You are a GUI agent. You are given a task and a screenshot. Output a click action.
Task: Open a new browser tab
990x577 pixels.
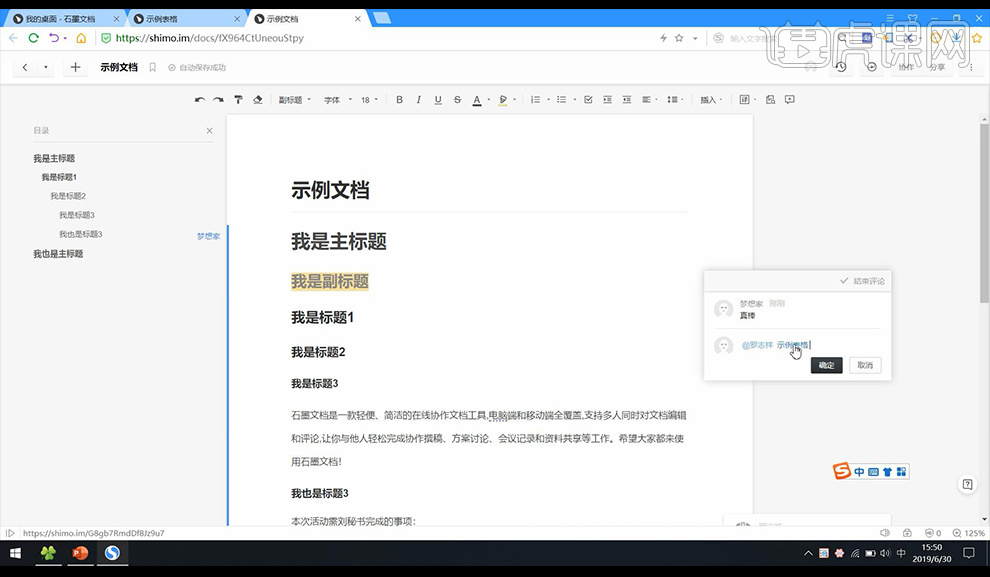(382, 18)
